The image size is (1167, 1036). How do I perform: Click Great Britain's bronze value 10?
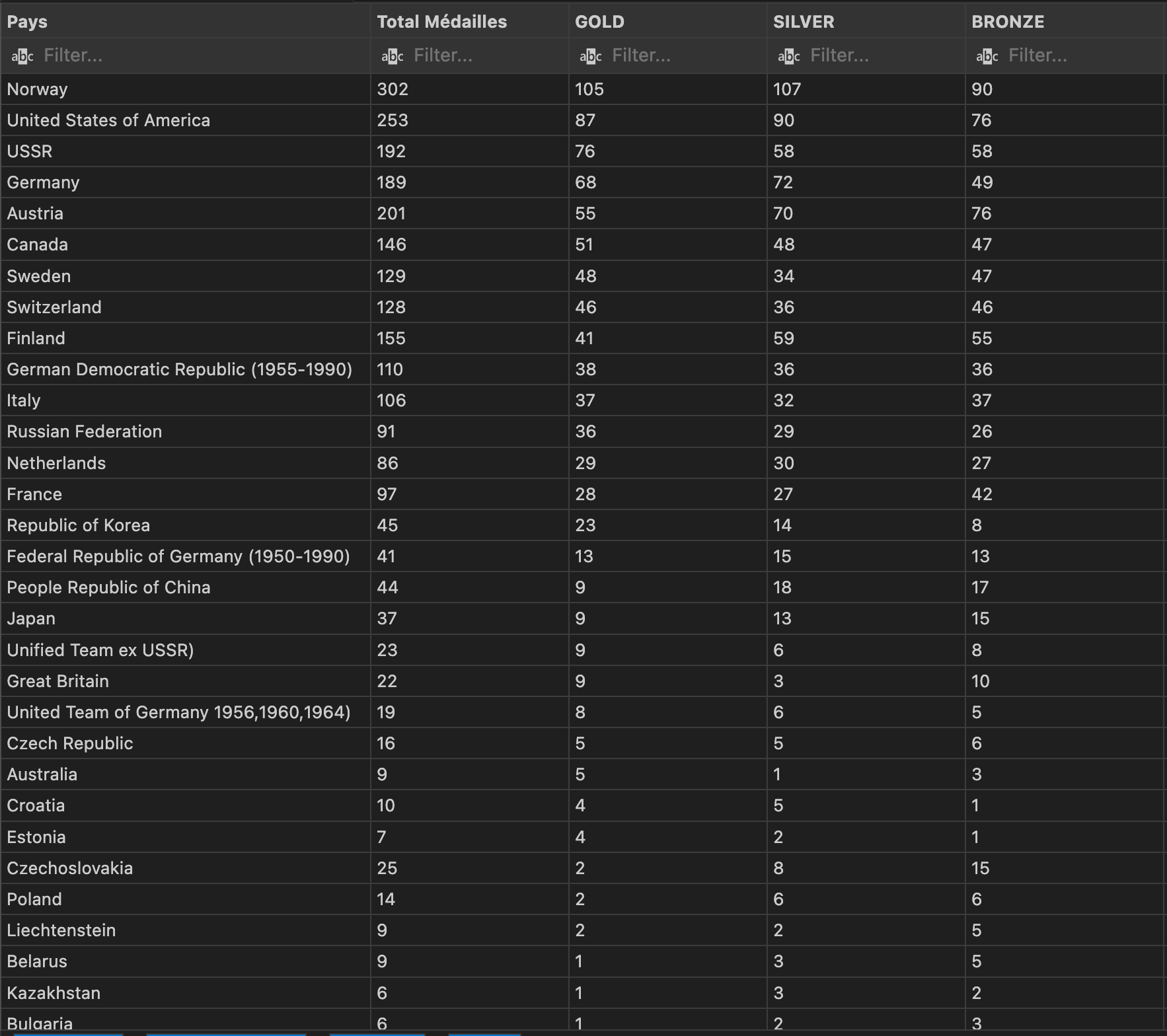pos(981,681)
